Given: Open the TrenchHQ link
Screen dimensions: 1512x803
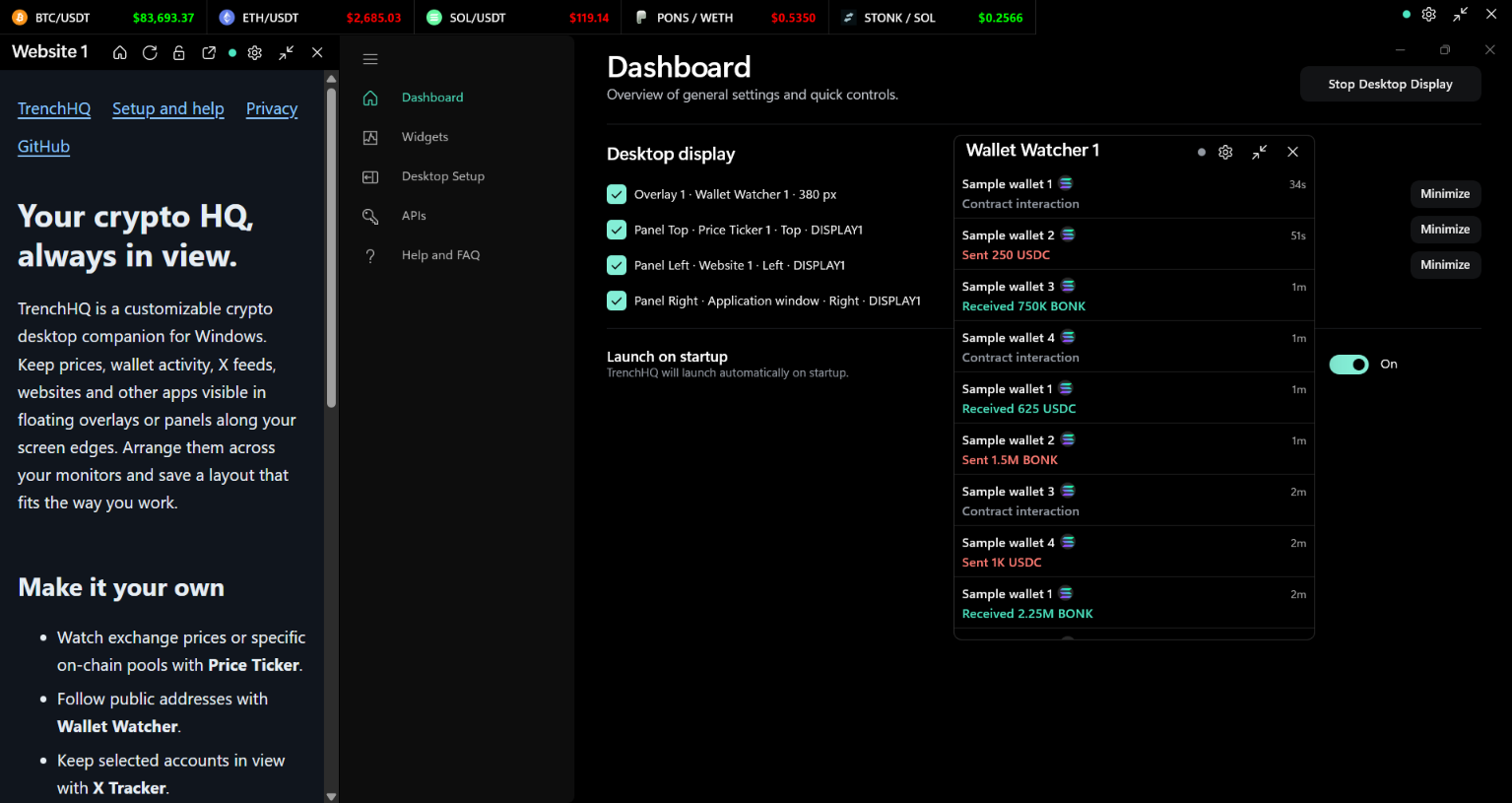Looking at the screenshot, I should (54, 108).
